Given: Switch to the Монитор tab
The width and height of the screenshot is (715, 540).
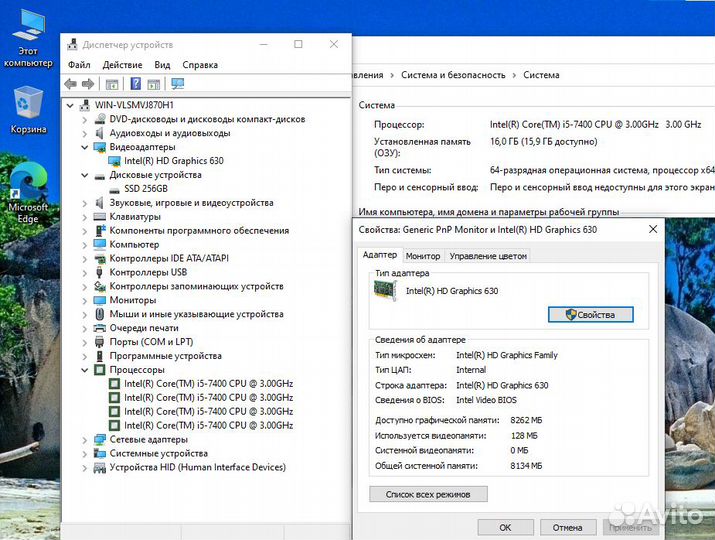Looking at the screenshot, I should (423, 256).
